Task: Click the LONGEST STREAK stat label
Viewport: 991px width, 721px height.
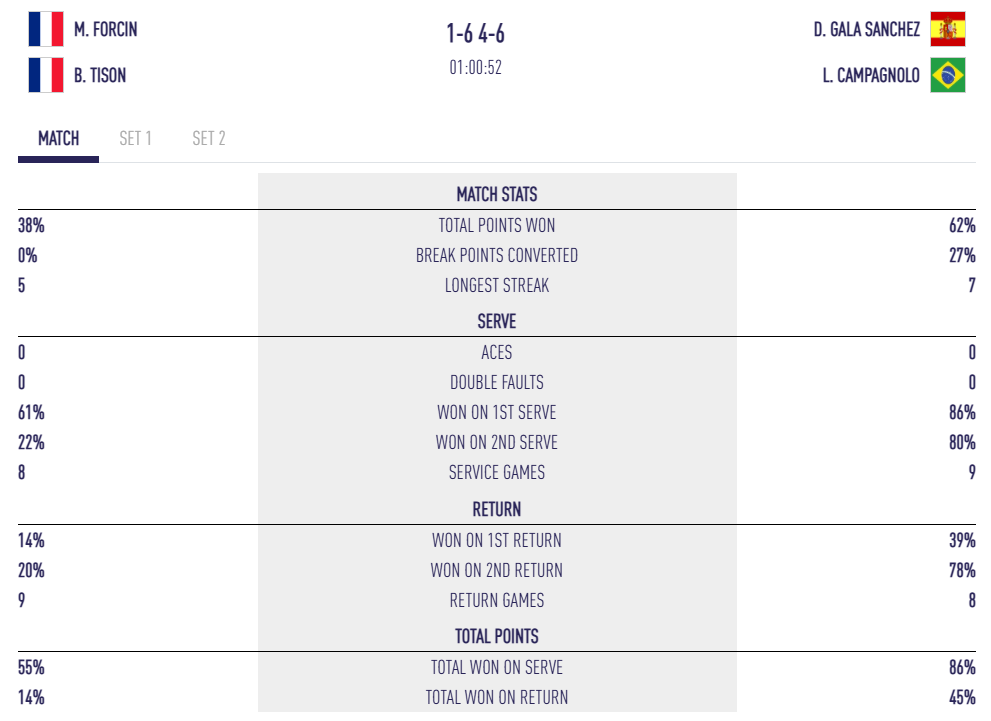Action: [496, 286]
